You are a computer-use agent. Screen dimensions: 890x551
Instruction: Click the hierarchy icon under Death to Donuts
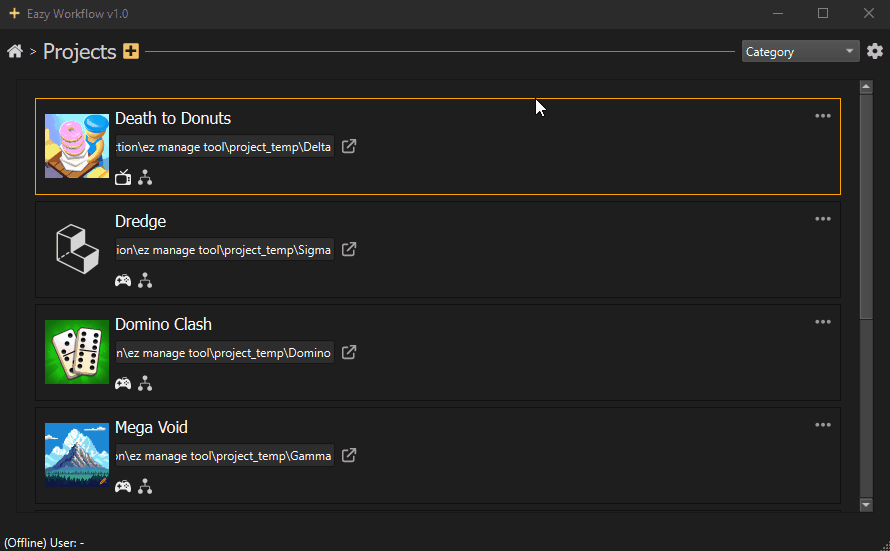click(x=145, y=178)
